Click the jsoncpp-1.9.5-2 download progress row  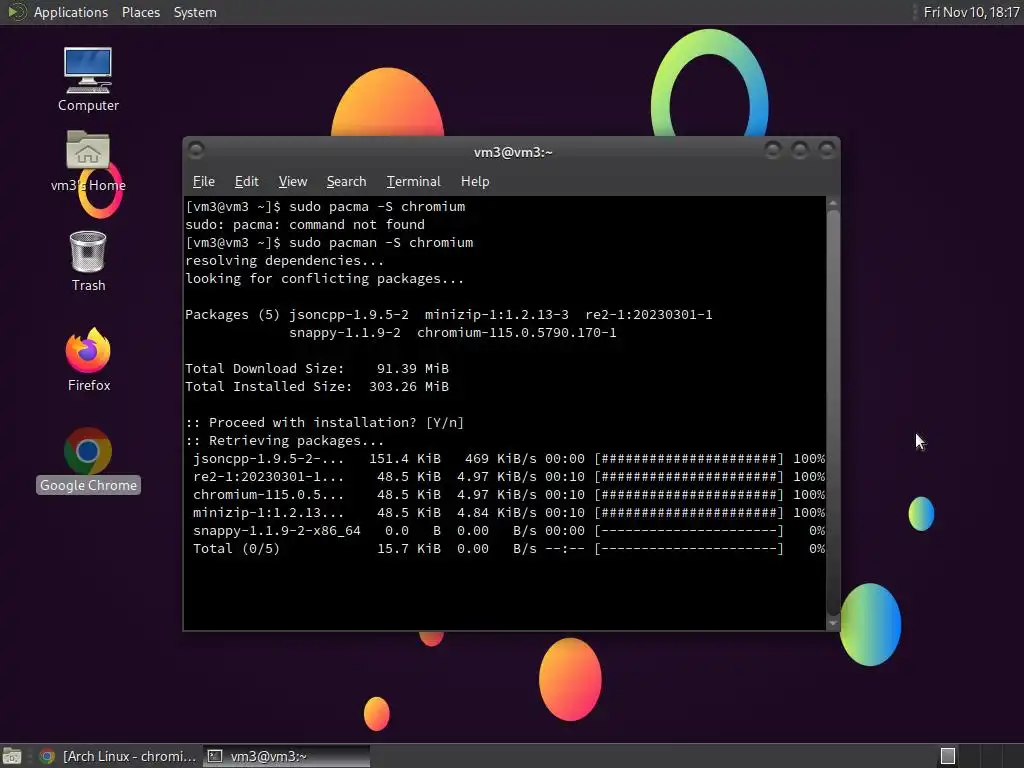point(509,458)
